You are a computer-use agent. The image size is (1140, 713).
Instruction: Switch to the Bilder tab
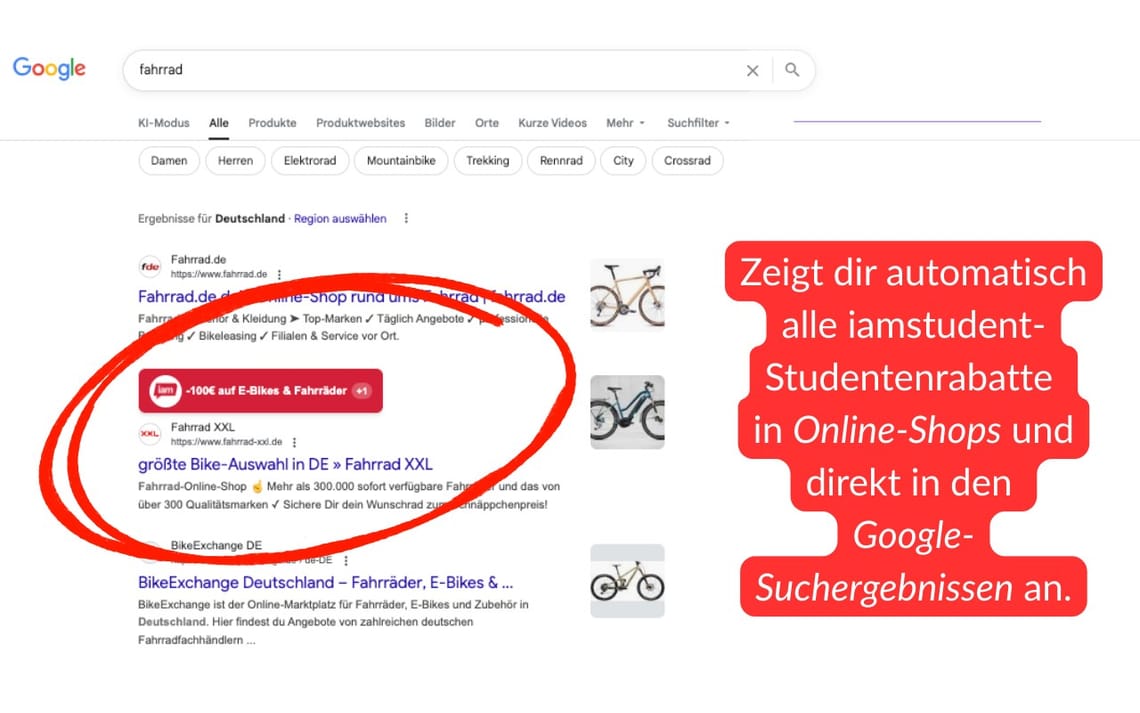point(440,122)
